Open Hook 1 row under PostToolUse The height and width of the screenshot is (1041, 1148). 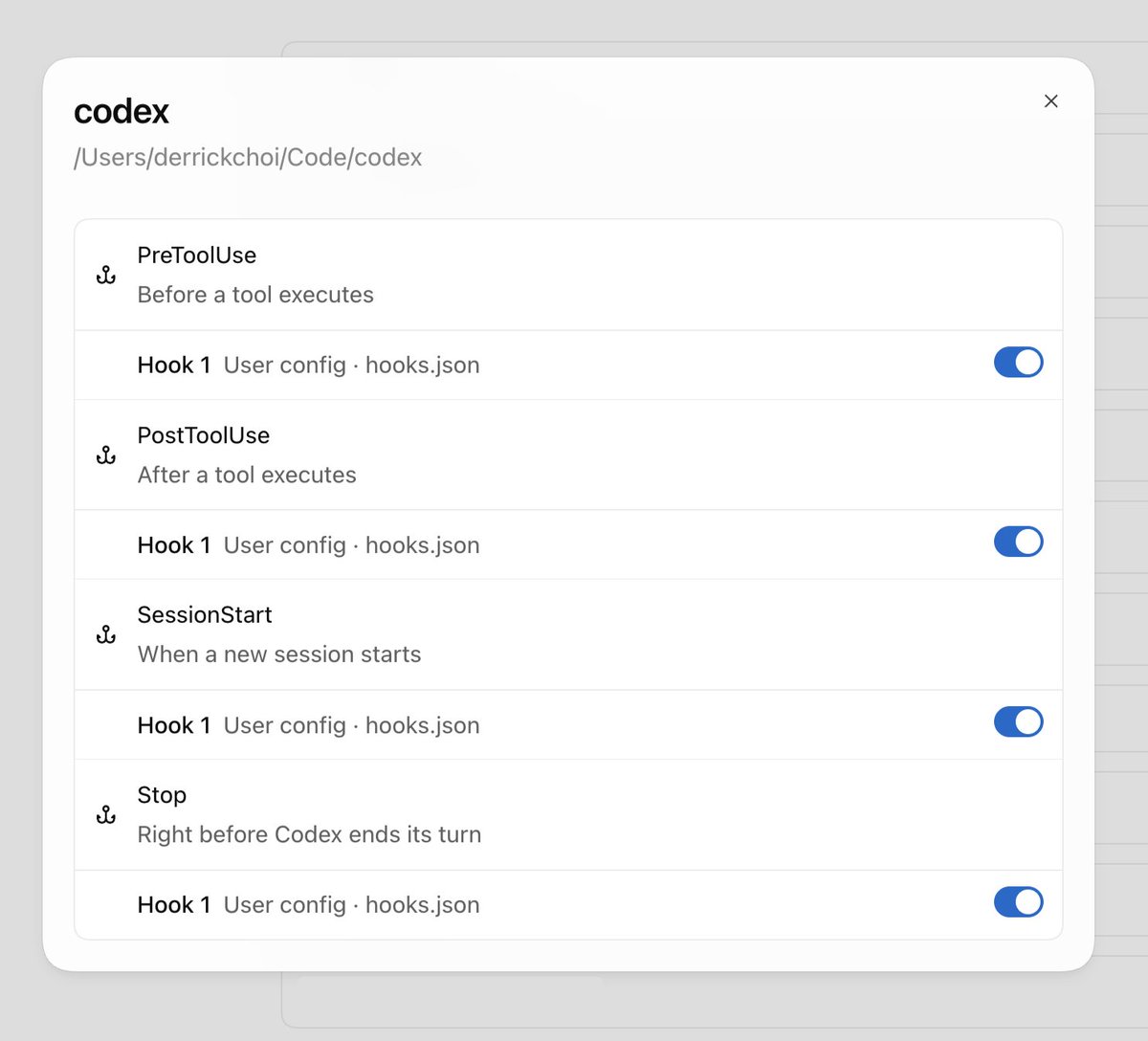(x=568, y=544)
